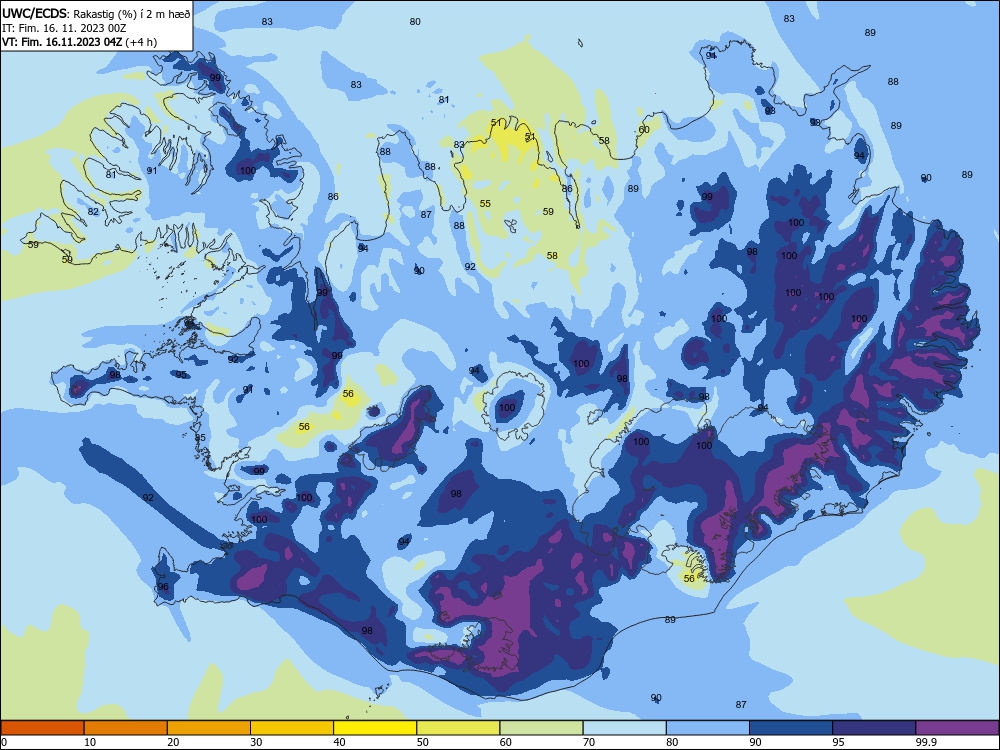
Task: Pick the 60–70 pale green legend swatch
Action: (541, 728)
